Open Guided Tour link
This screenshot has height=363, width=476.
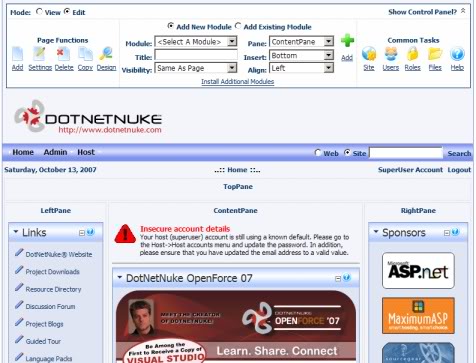pos(43,341)
